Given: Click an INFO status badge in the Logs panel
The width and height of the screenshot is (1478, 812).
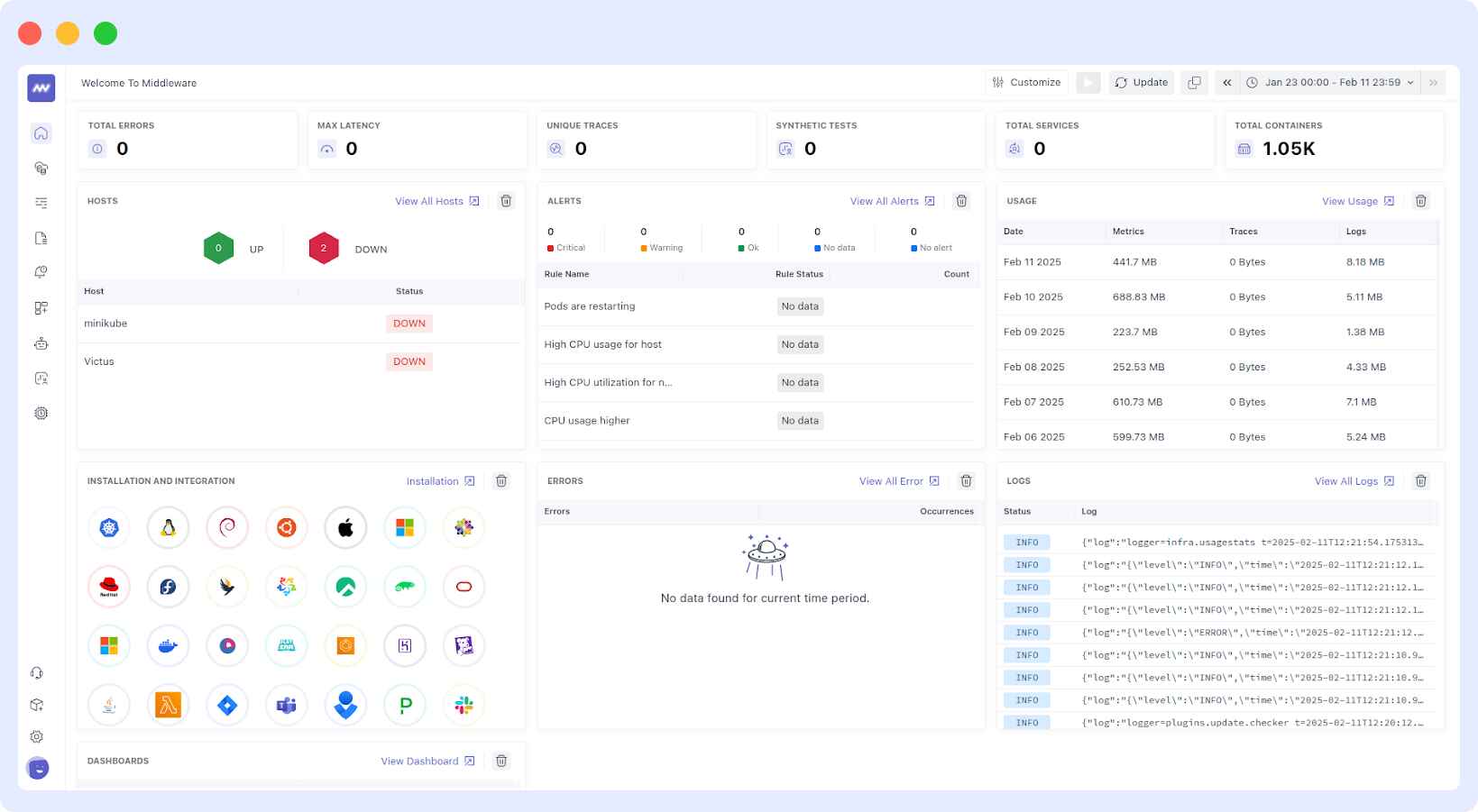Looking at the screenshot, I should (1026, 542).
